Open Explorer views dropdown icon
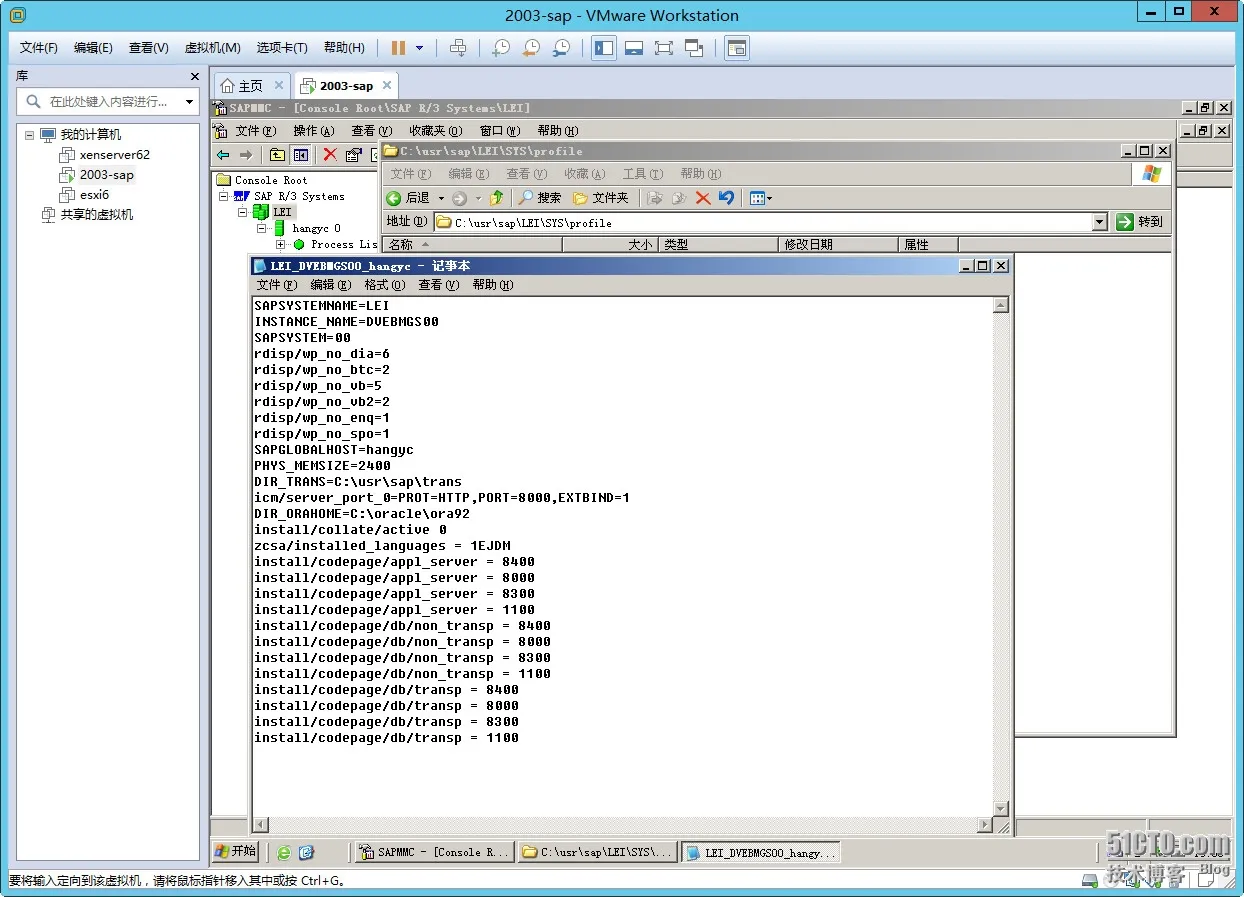The image size is (1244, 897). 760,198
